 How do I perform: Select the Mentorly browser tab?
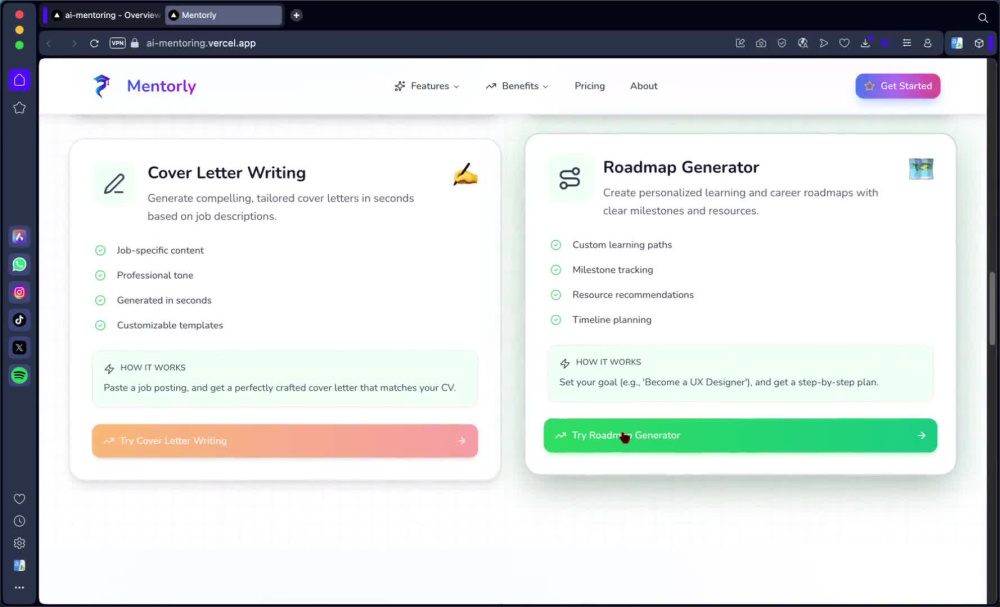point(223,15)
